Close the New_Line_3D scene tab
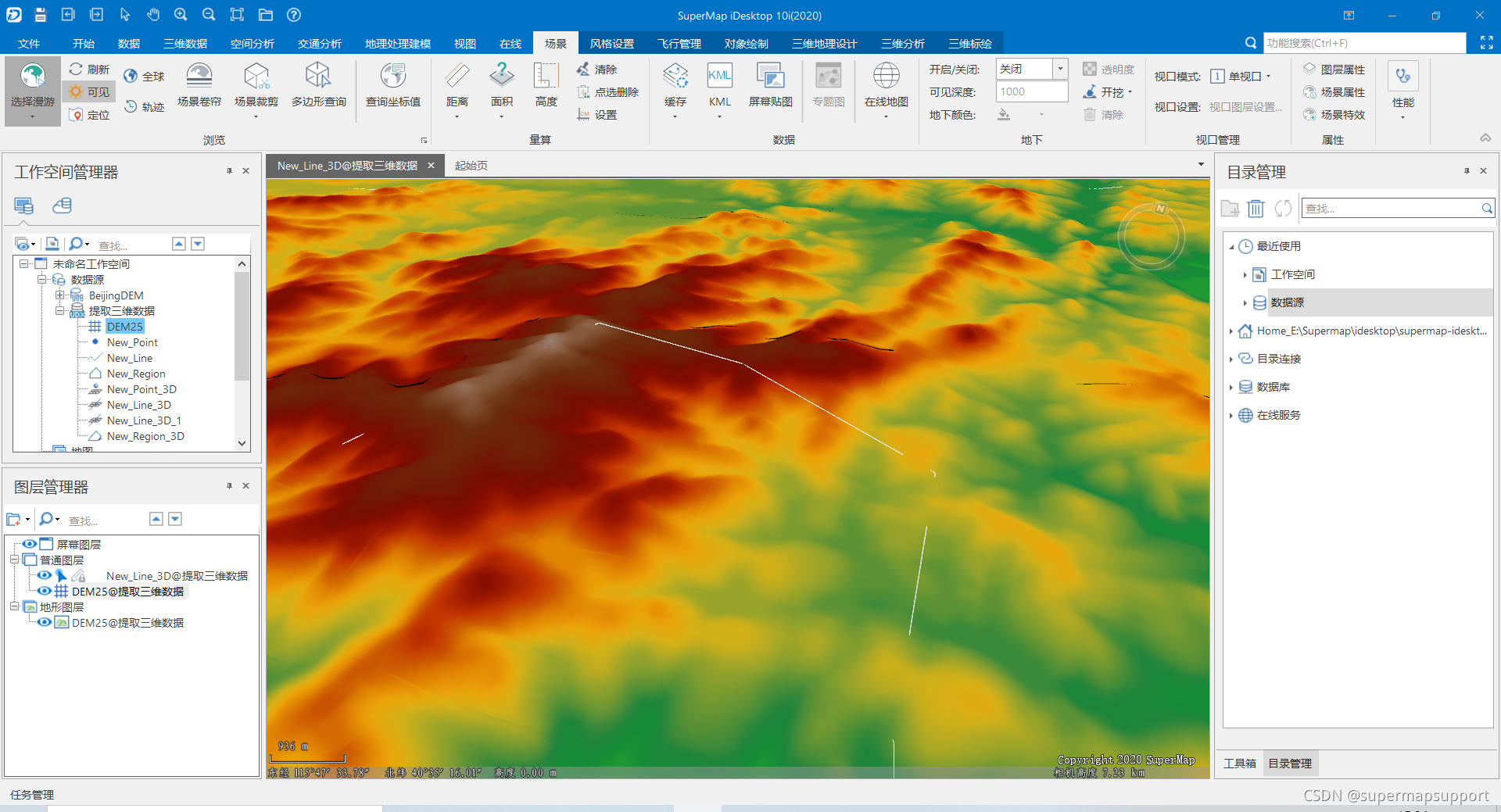1501x812 pixels. tap(431, 166)
